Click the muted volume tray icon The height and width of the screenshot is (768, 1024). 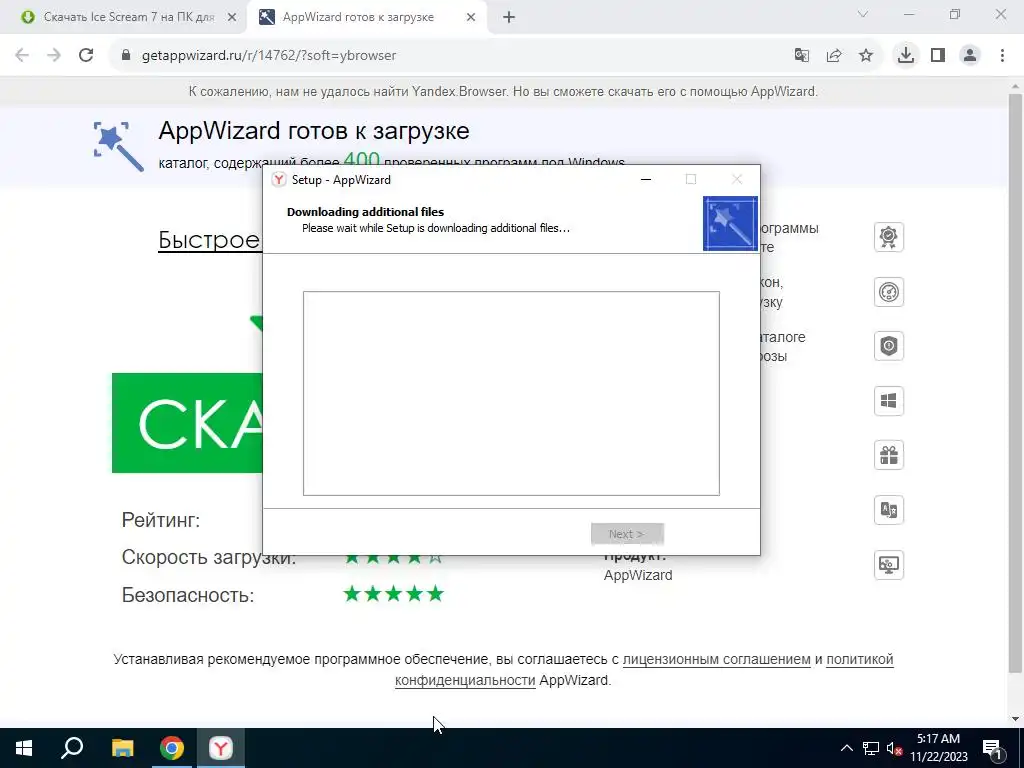pyautogui.click(x=894, y=748)
